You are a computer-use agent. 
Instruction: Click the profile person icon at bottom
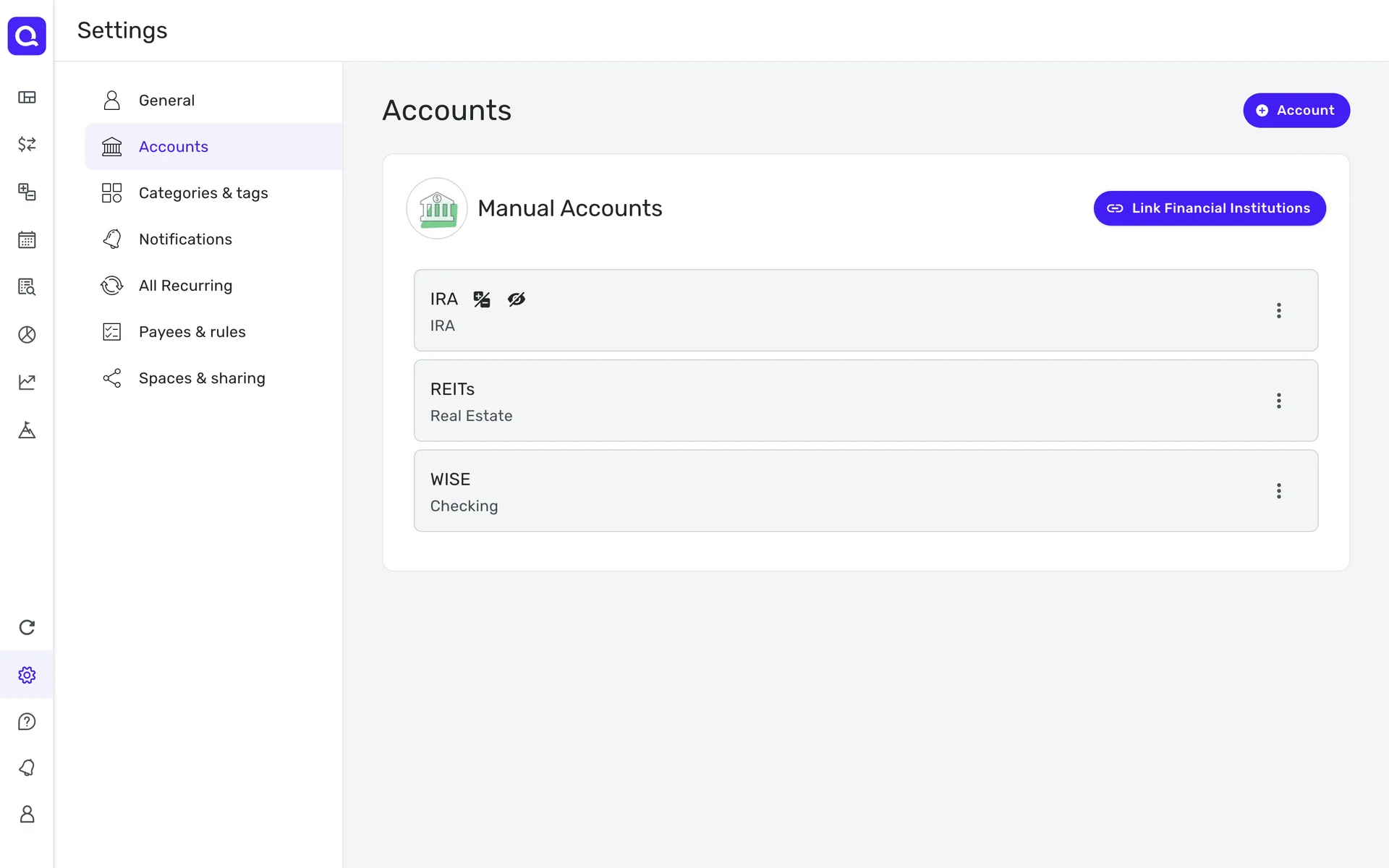point(27,814)
